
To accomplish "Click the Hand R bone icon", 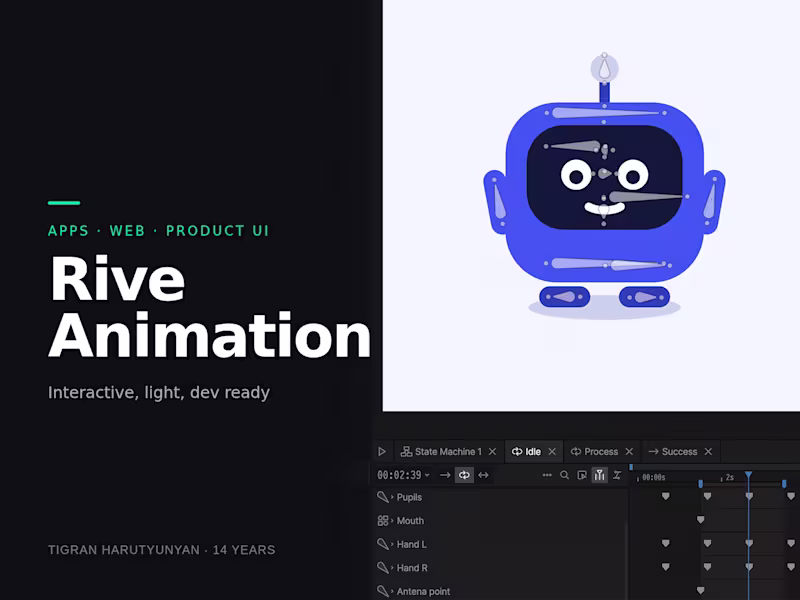I will (383, 567).
